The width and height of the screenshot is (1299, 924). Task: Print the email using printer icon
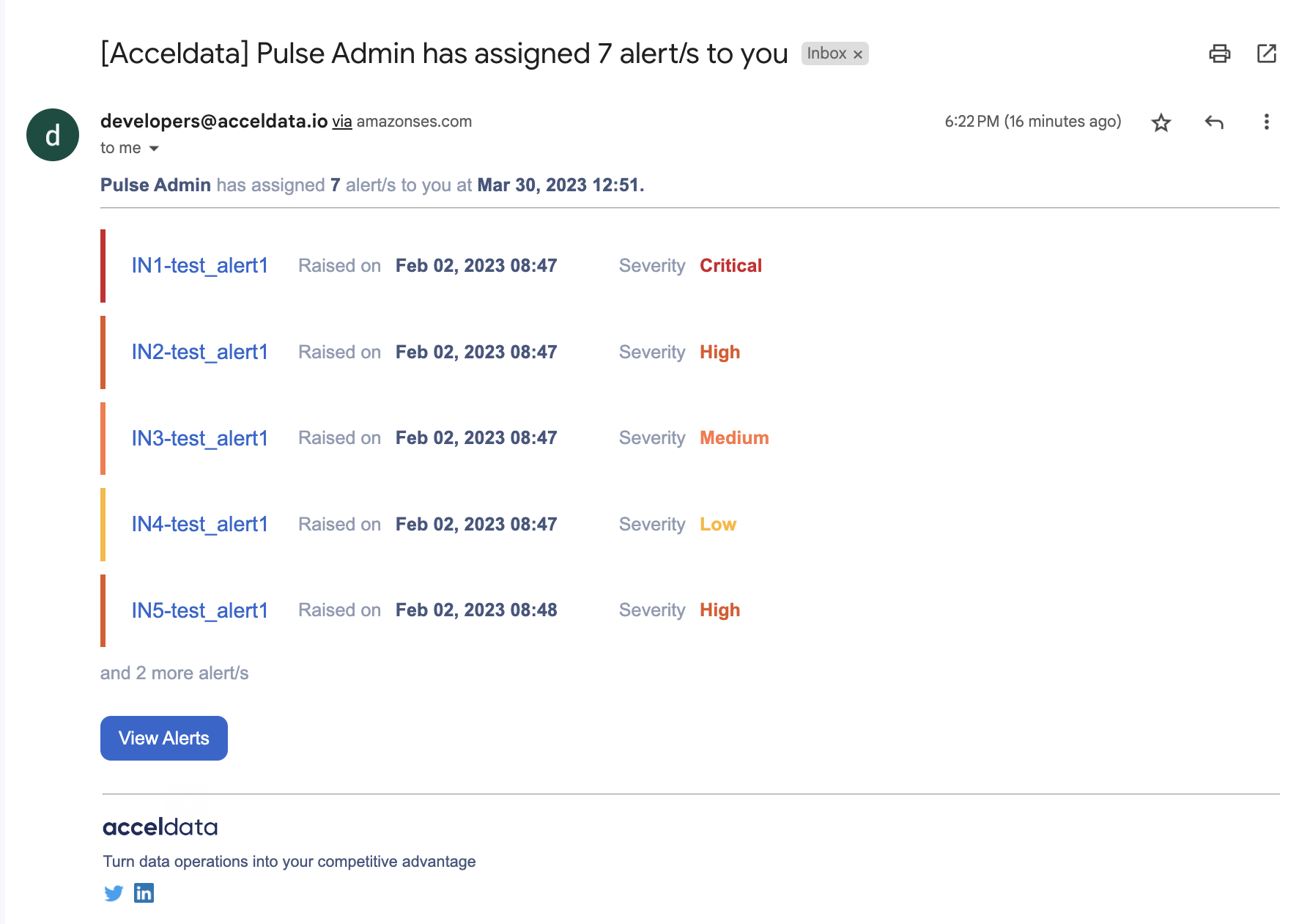tap(1219, 53)
